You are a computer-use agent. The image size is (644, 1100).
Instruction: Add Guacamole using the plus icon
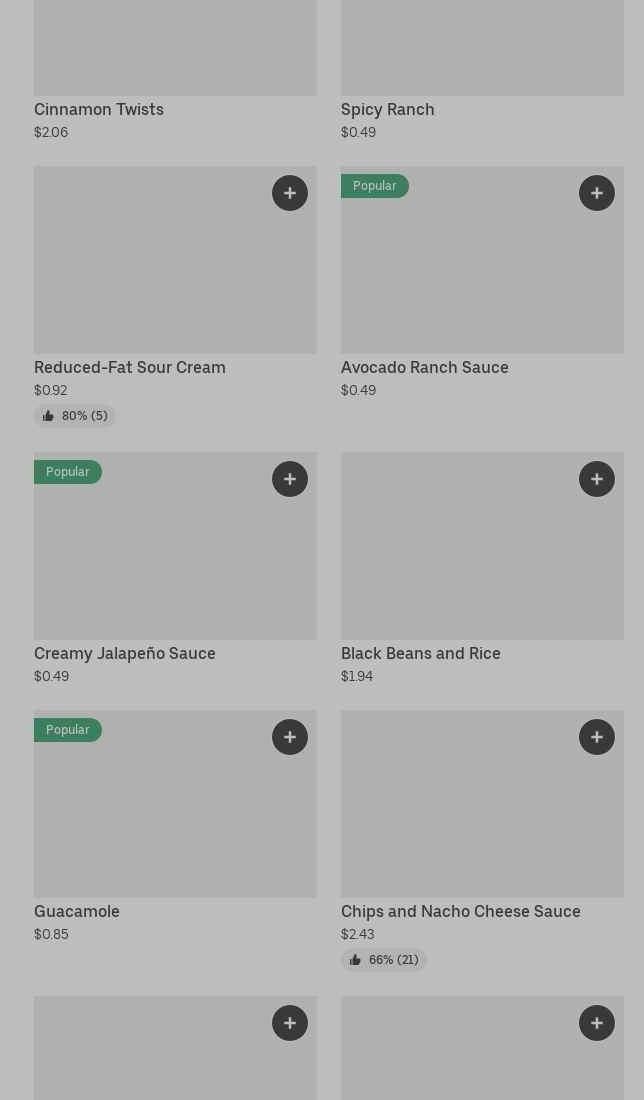click(x=290, y=737)
